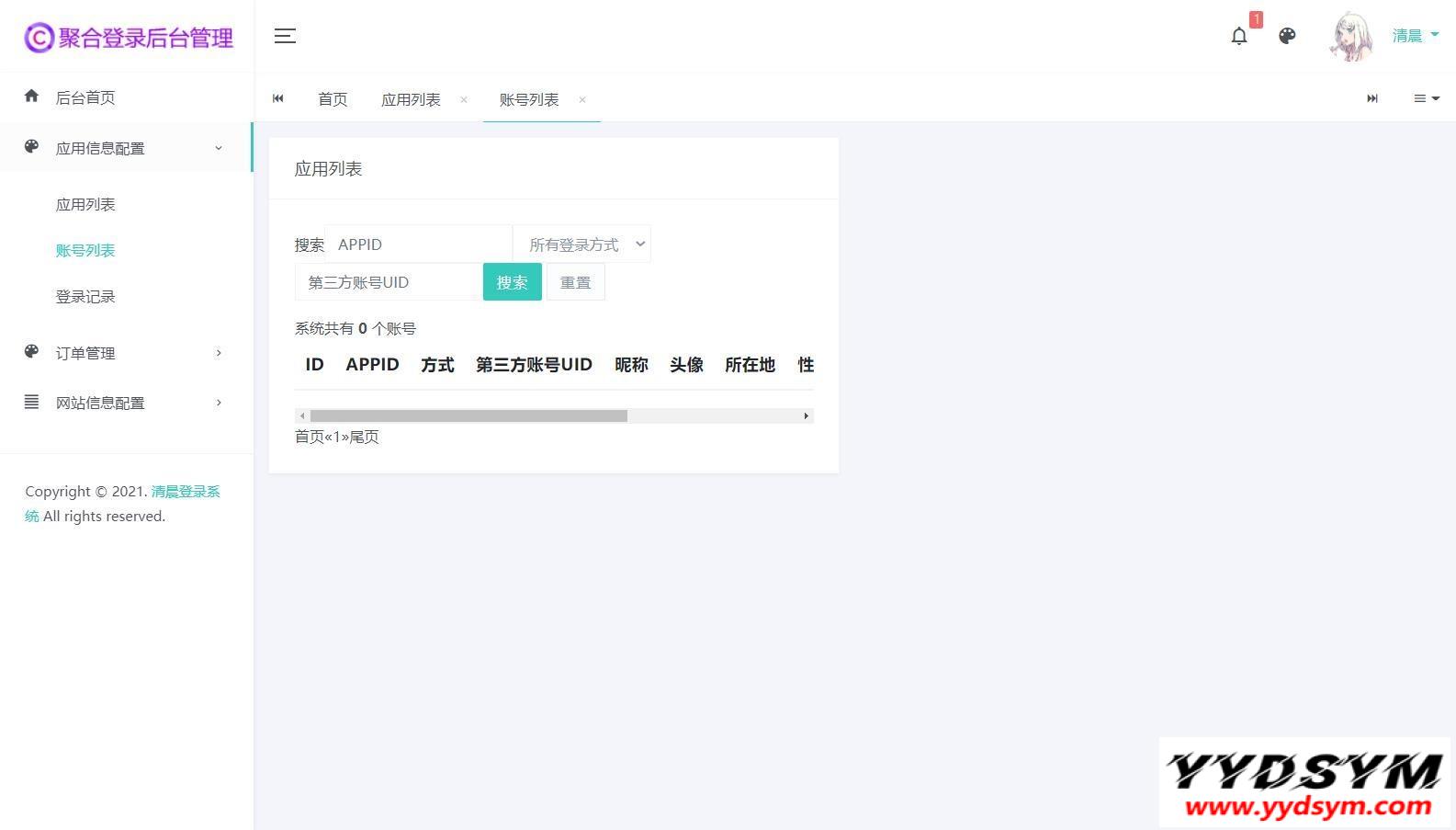Viewport: 1456px width, 830px height.
Task: Click the home icon beside 后台首页
Action: tap(32, 97)
